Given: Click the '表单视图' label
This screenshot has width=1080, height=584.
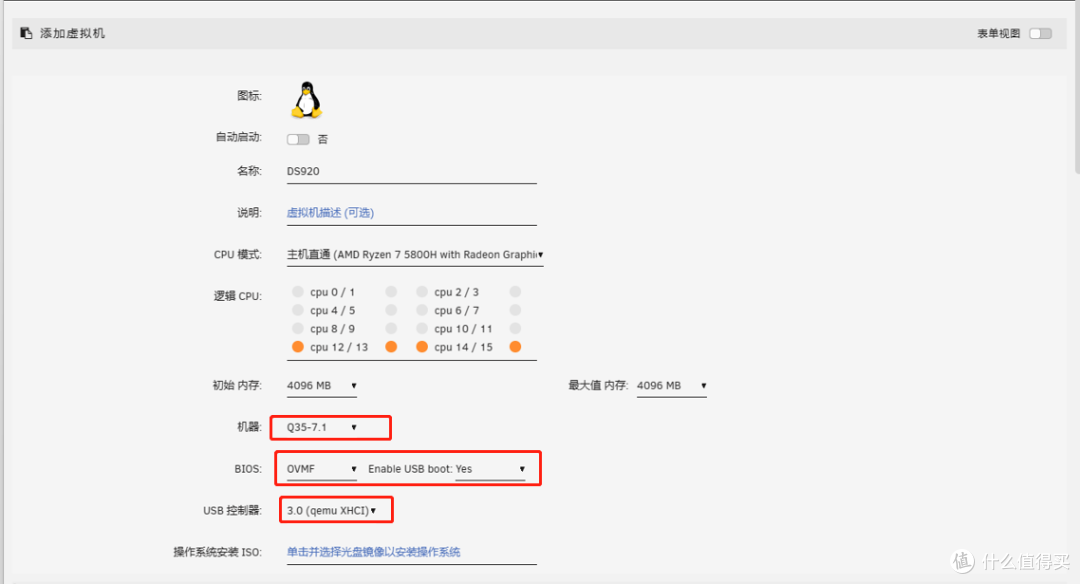Looking at the screenshot, I should coord(998,33).
